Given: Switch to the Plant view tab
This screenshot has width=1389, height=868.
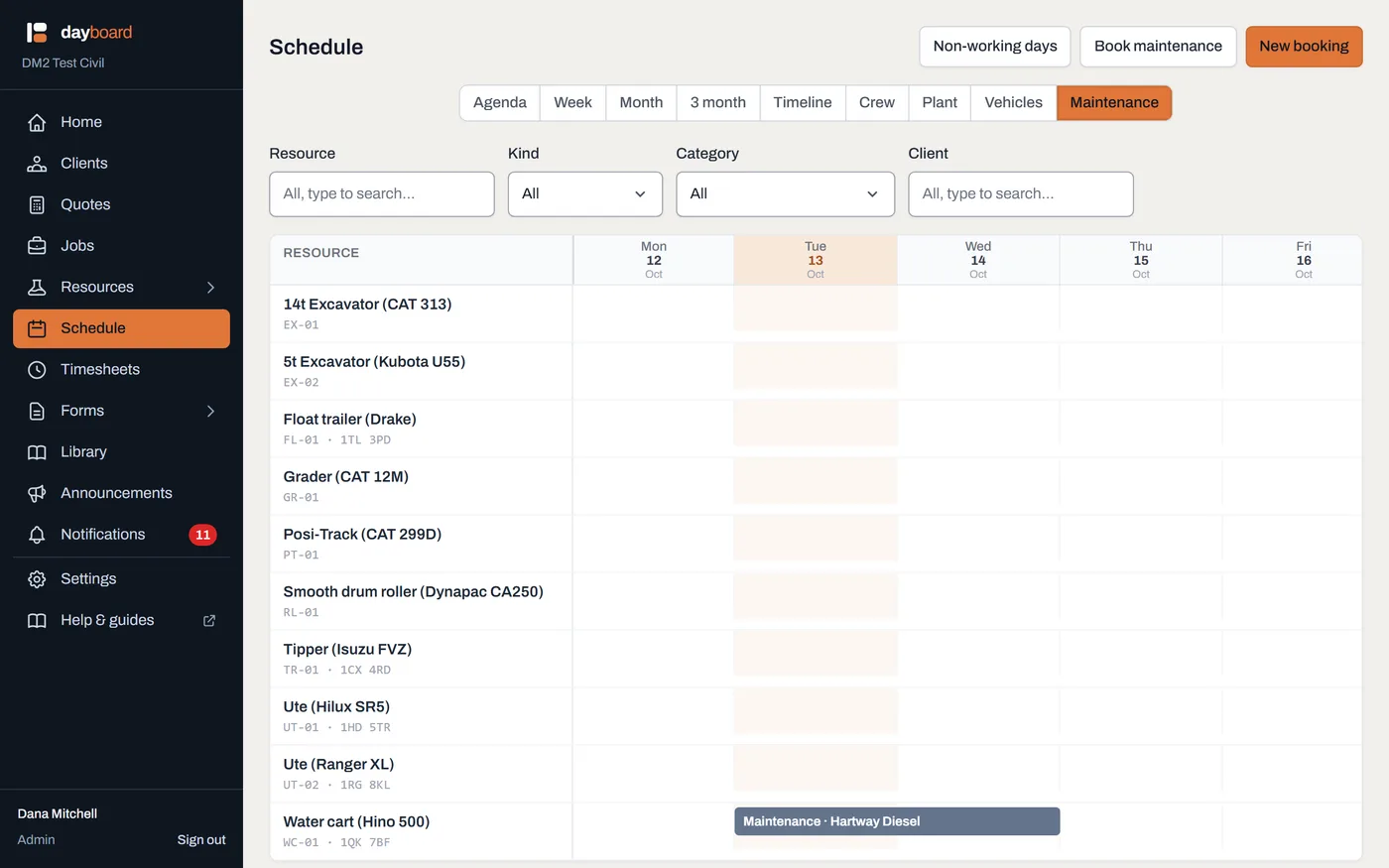Looking at the screenshot, I should (x=940, y=102).
